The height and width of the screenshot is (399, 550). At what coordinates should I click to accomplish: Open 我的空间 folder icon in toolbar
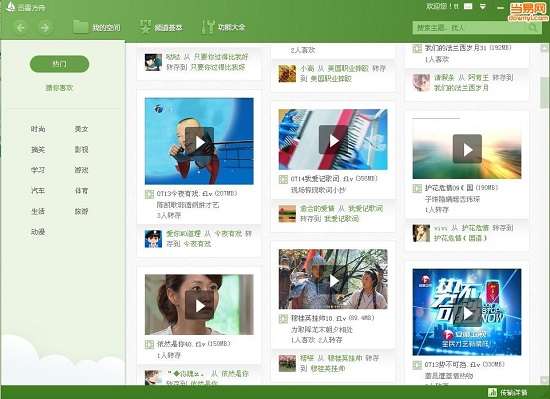click(80, 27)
